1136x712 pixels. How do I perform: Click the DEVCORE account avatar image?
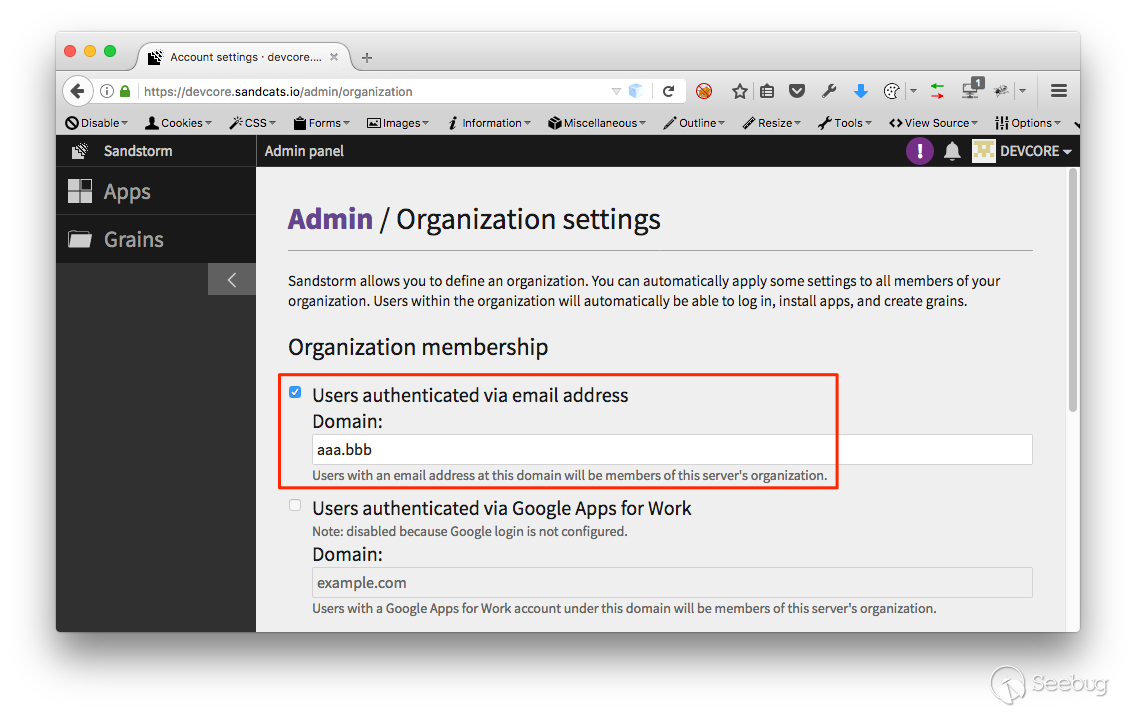coord(983,151)
